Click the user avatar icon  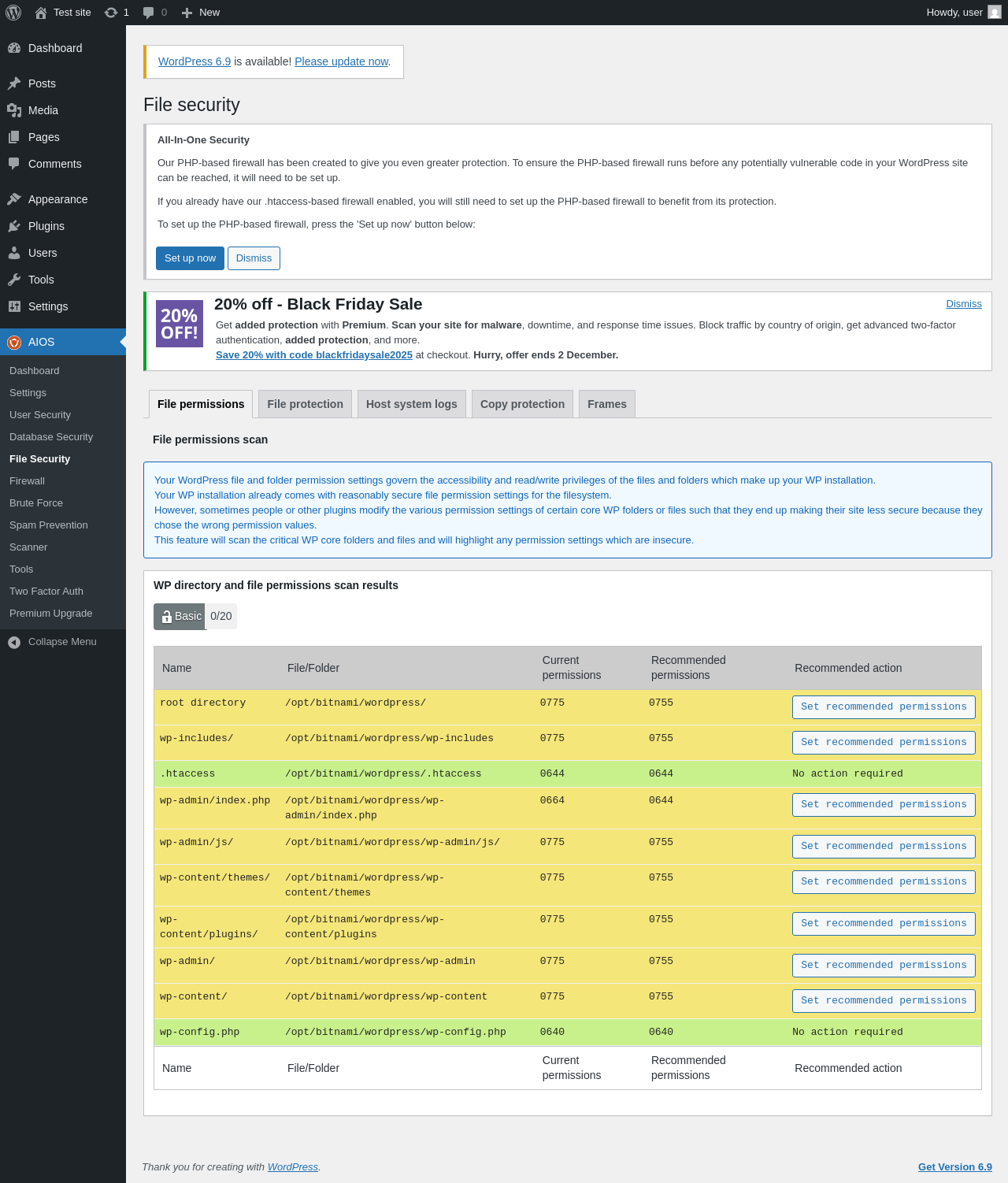point(995,13)
